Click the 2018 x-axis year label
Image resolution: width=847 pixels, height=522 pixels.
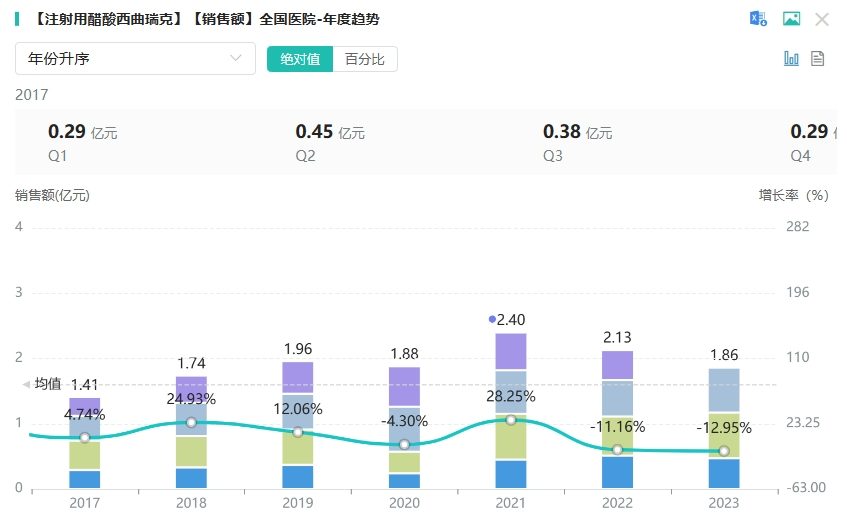191,503
